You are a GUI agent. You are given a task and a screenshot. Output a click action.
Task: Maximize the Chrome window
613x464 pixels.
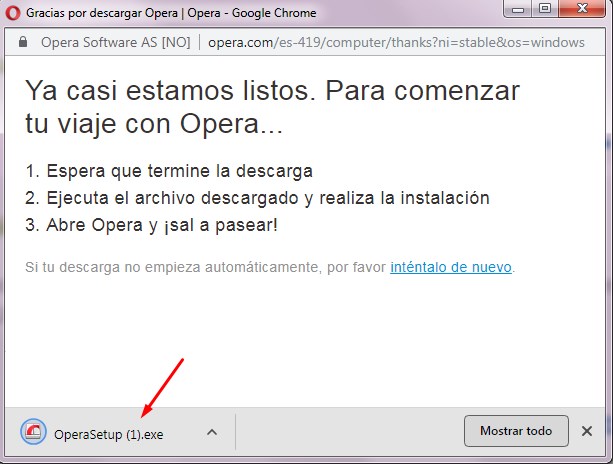[545, 9]
